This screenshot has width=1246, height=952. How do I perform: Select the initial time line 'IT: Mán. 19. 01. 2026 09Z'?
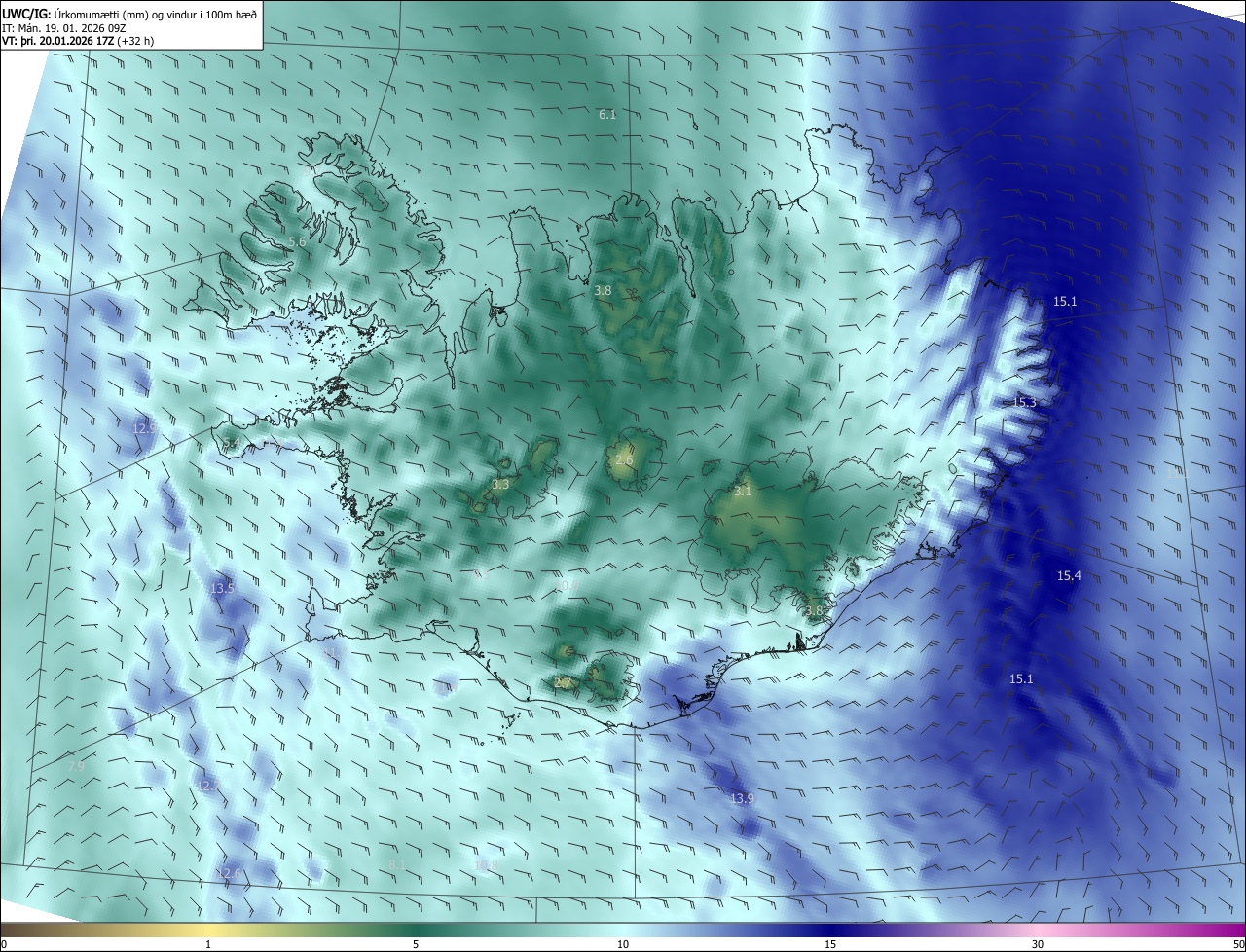64,28
